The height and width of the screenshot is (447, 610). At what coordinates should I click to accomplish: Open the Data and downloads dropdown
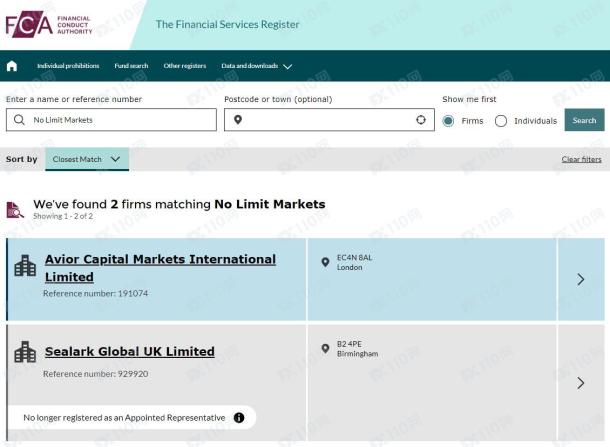[x=257, y=66]
